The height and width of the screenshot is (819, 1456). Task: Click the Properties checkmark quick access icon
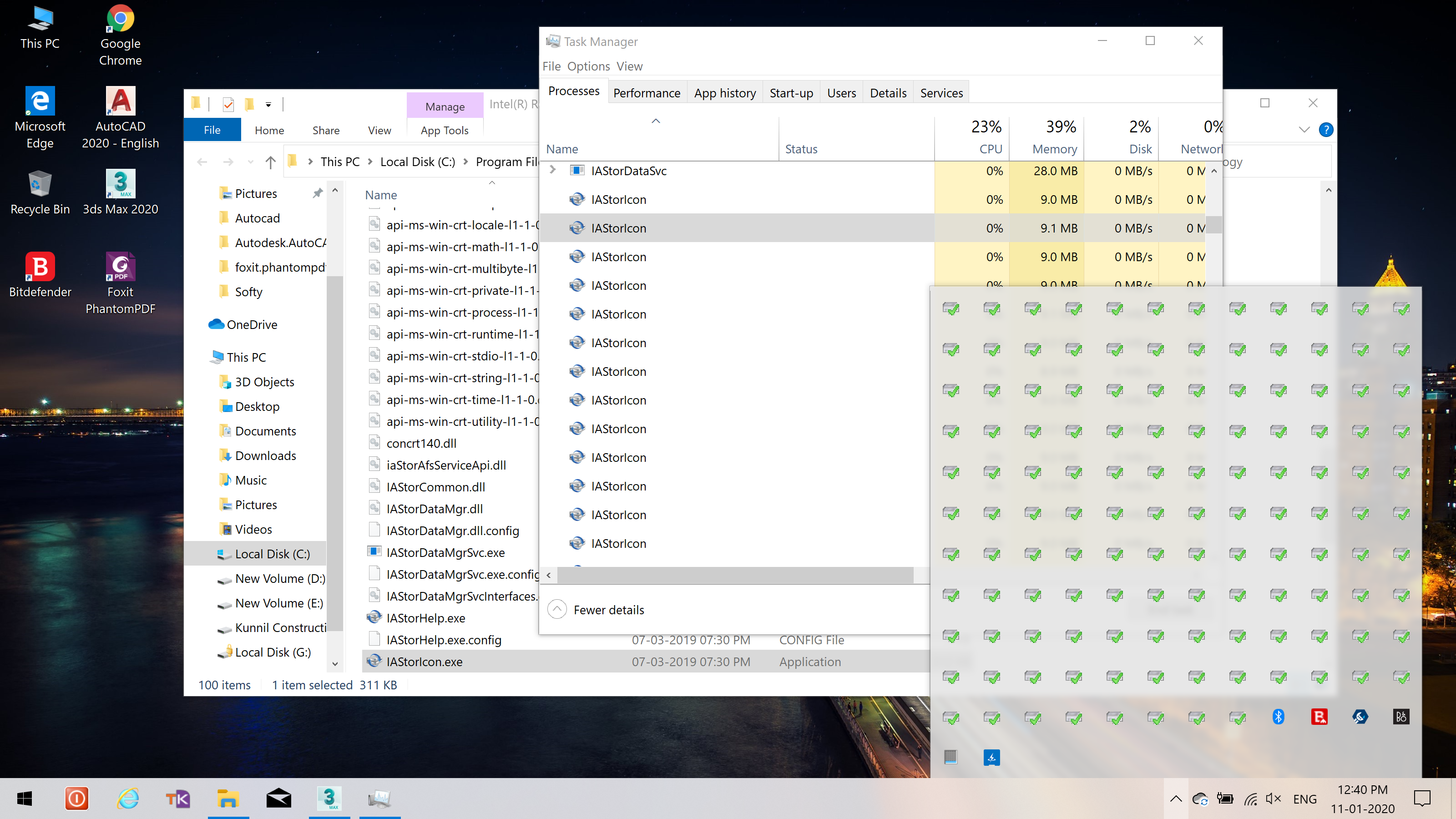pyautogui.click(x=228, y=105)
